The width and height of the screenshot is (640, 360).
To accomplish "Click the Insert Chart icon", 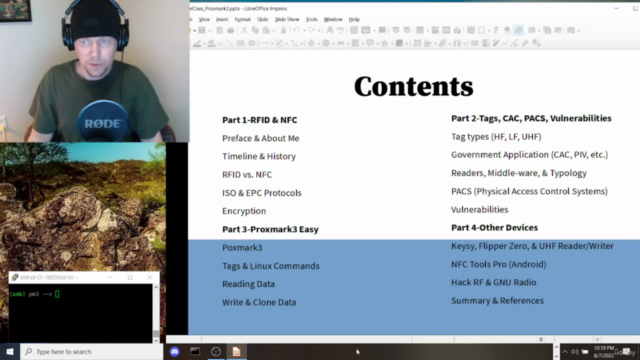I will coord(457,30).
